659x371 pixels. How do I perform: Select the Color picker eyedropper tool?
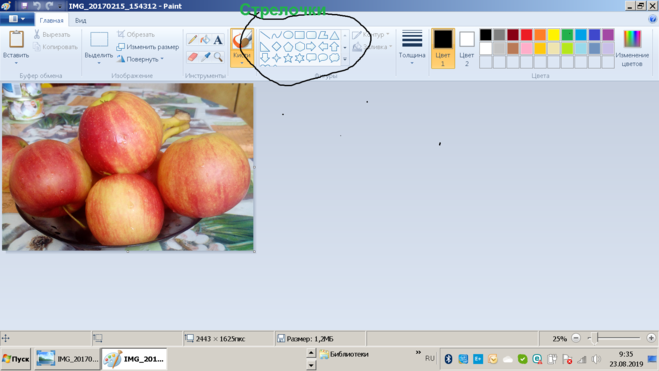coord(205,56)
